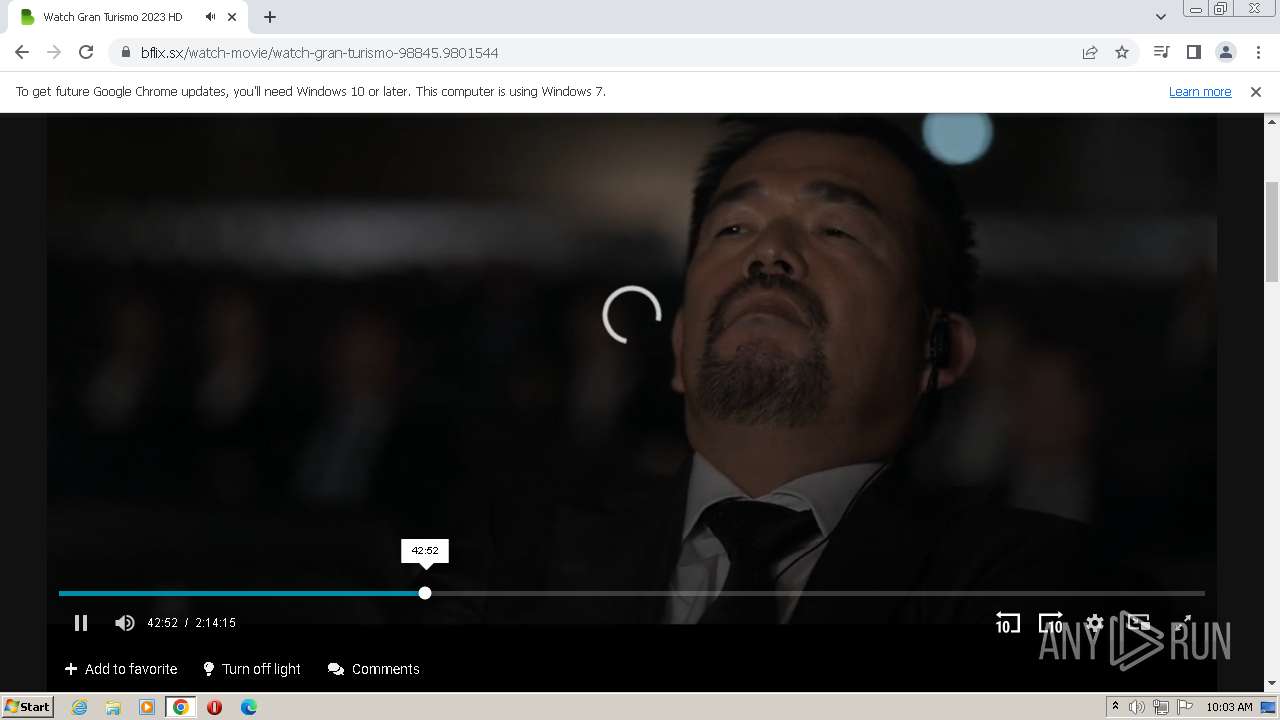Viewport: 1280px width, 720px height.
Task: Launch Internet Explorer from taskbar
Action: click(79, 707)
